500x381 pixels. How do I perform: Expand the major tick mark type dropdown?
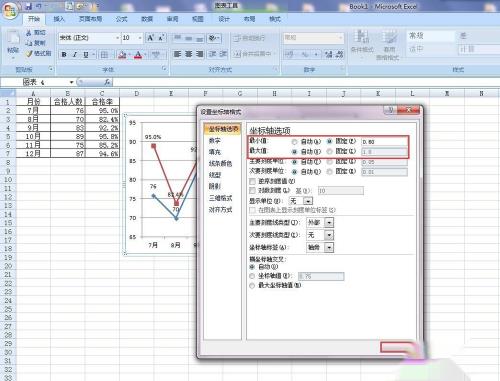[x=329, y=222]
